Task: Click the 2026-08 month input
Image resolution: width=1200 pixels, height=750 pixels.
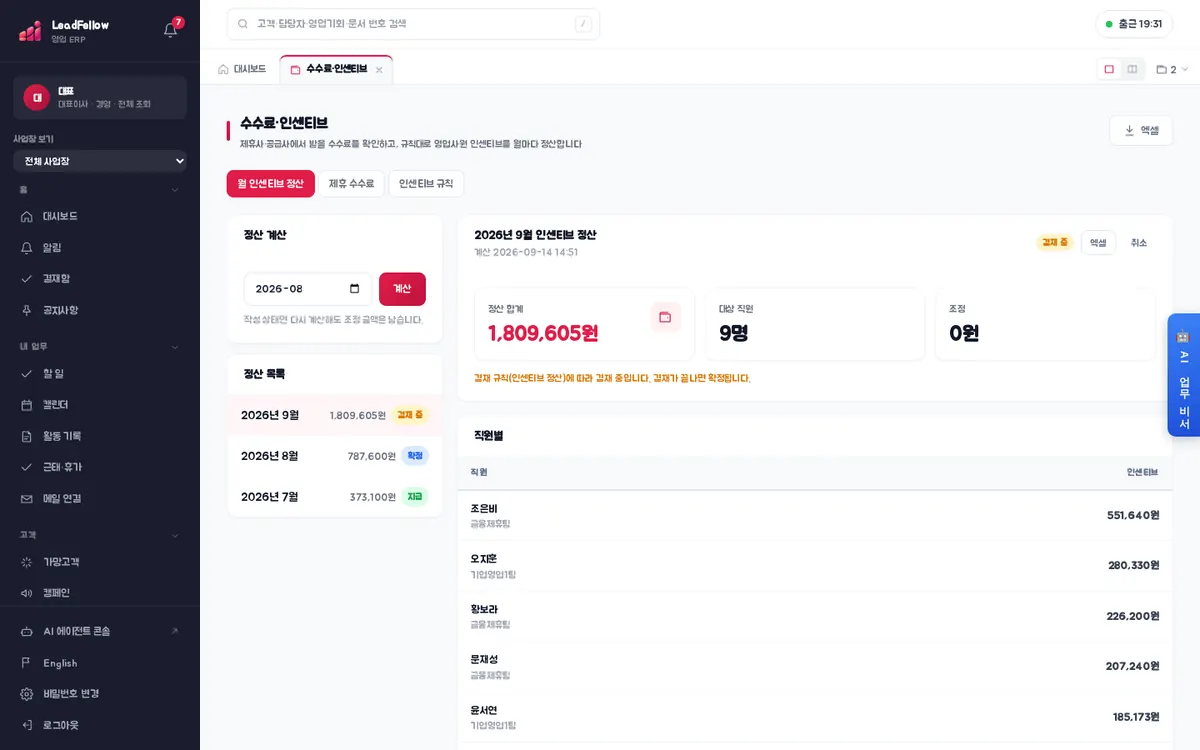Action: (x=308, y=289)
